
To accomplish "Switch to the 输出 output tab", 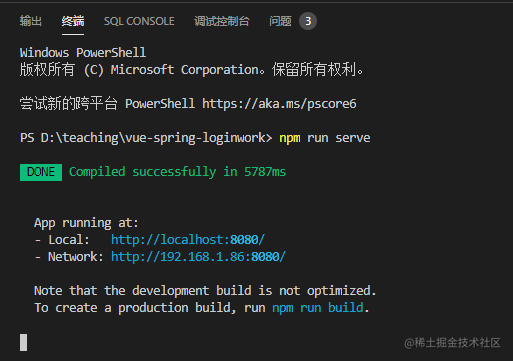I will pos(31,21).
